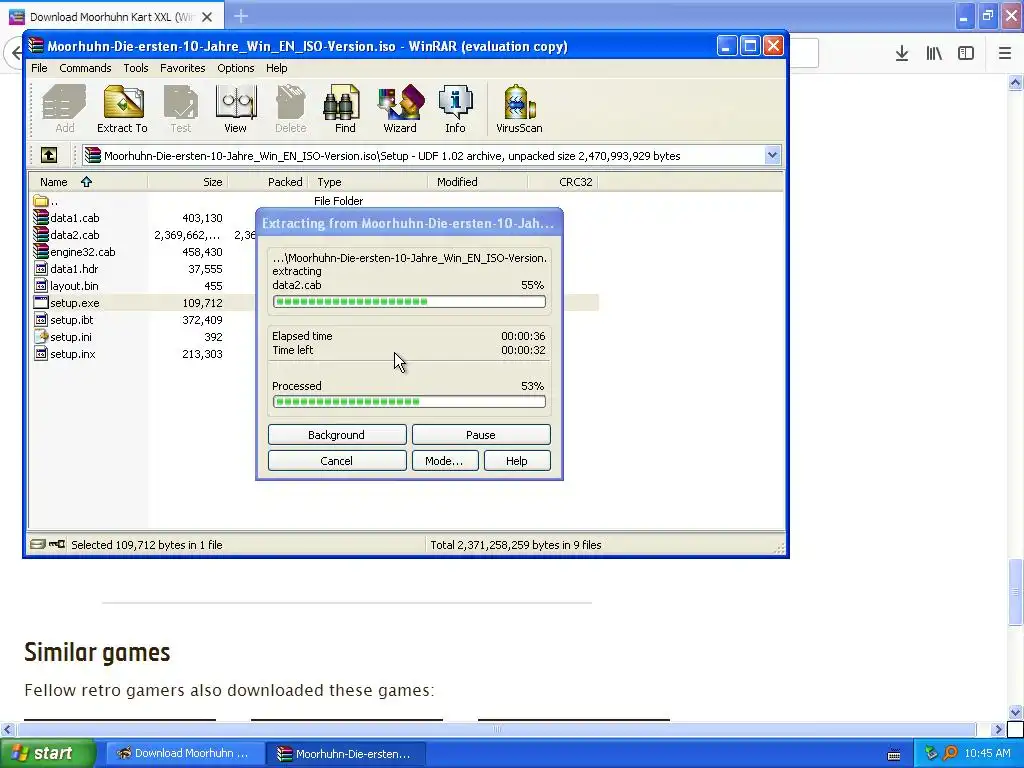Select the engine32.cab archive icon
1024x768 pixels.
click(40, 251)
